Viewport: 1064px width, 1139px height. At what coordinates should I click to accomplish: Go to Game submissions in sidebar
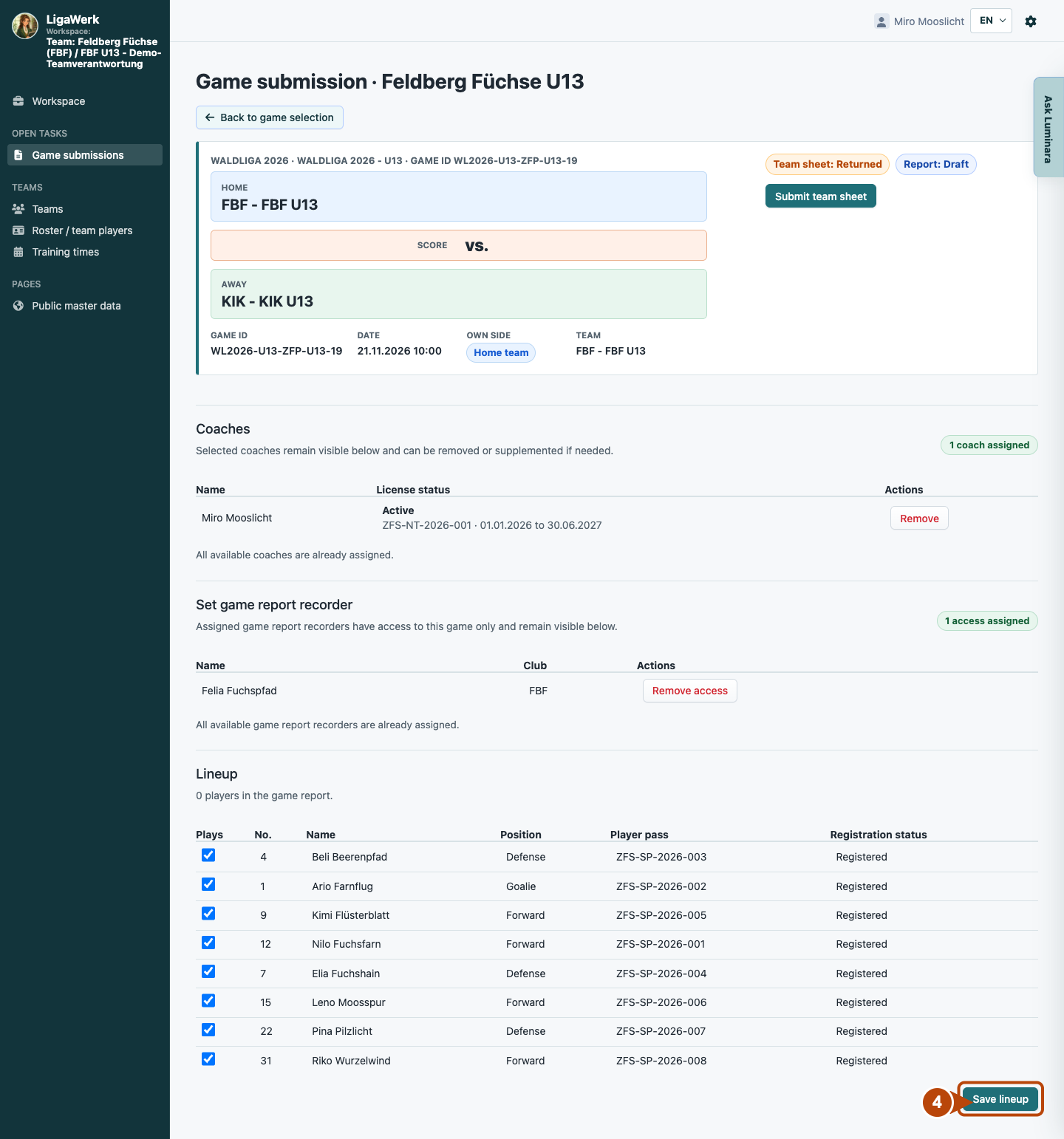tap(85, 155)
